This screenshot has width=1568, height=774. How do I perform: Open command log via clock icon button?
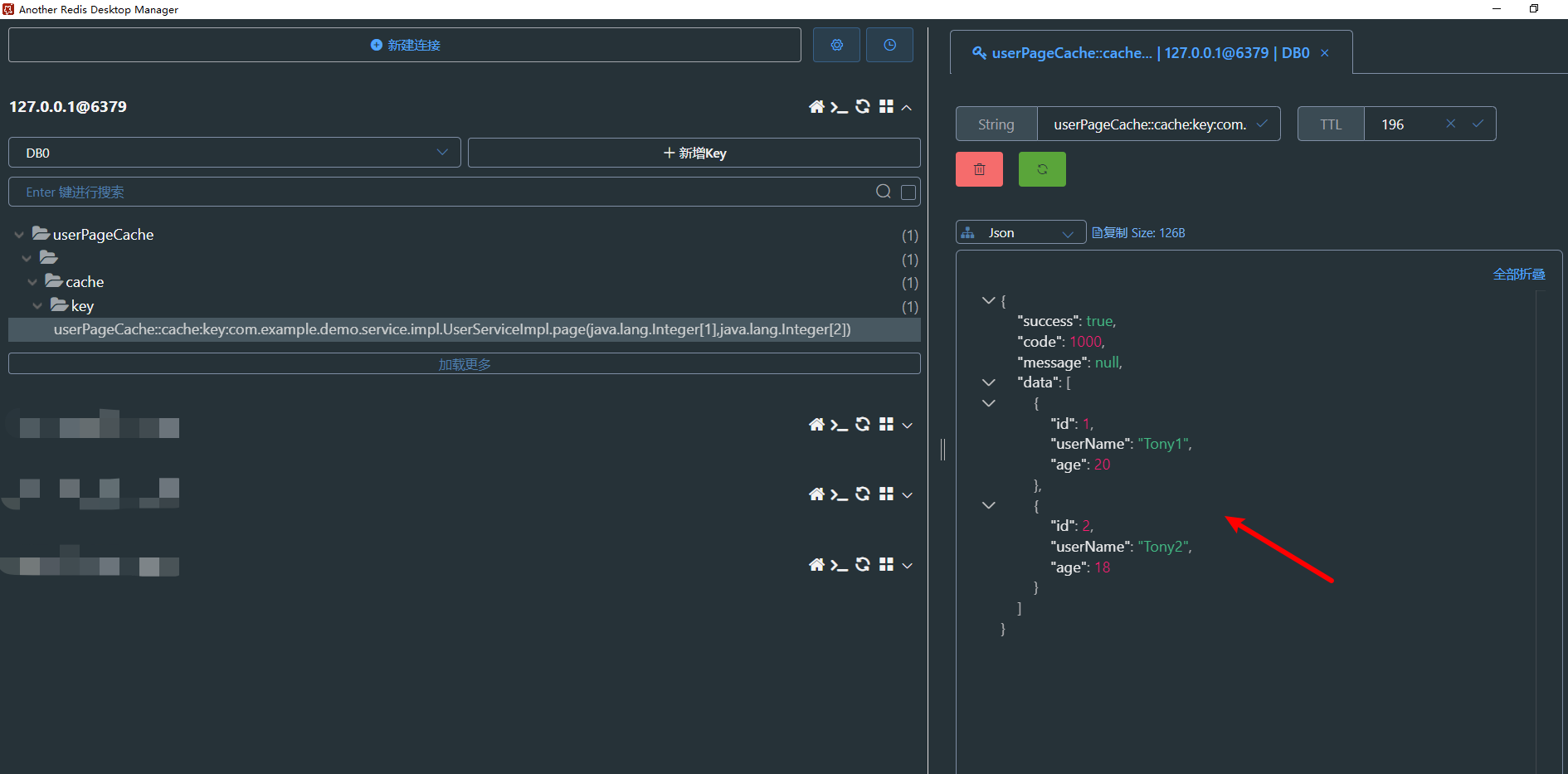(889, 45)
